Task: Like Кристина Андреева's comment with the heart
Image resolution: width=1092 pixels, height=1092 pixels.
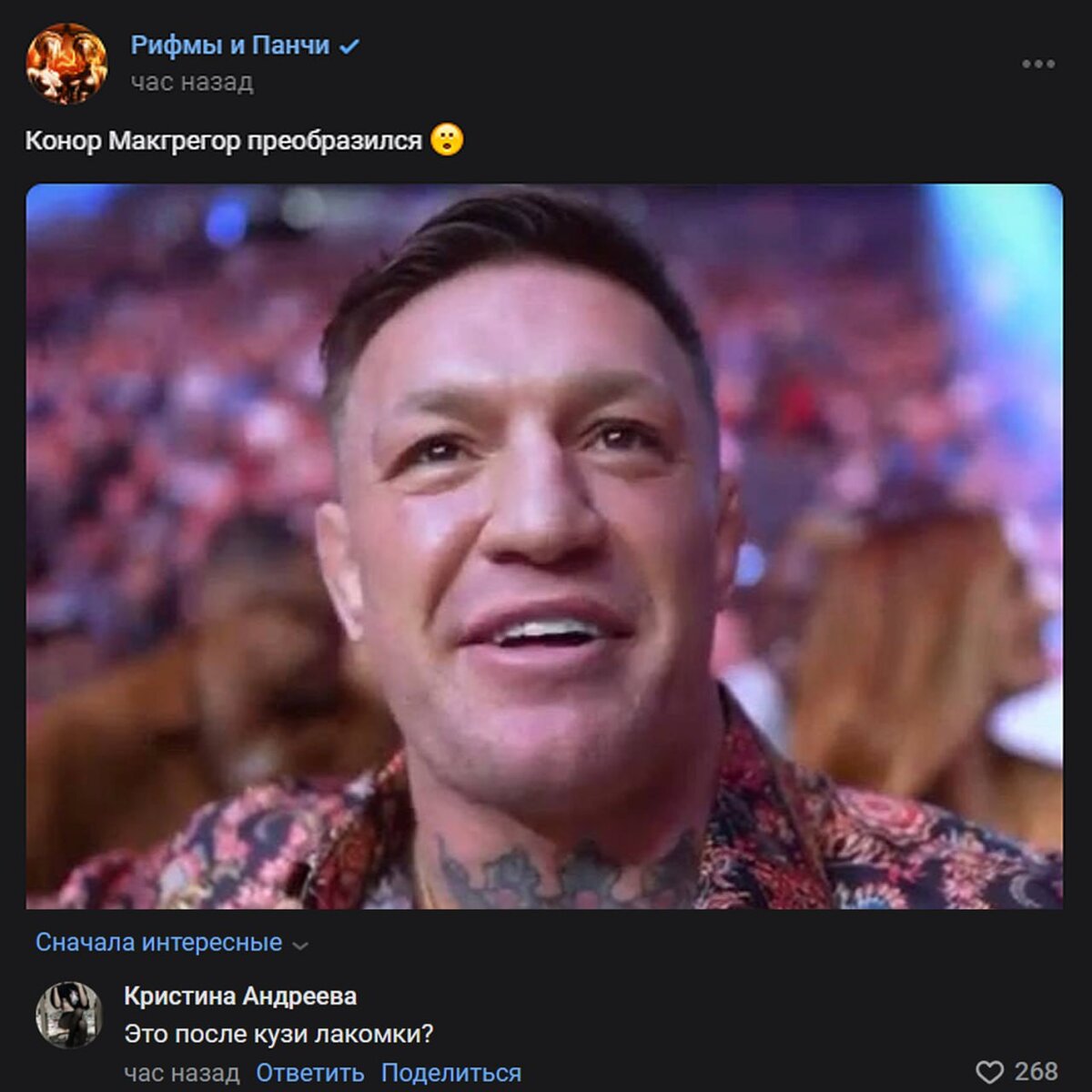Action: 989,1072
